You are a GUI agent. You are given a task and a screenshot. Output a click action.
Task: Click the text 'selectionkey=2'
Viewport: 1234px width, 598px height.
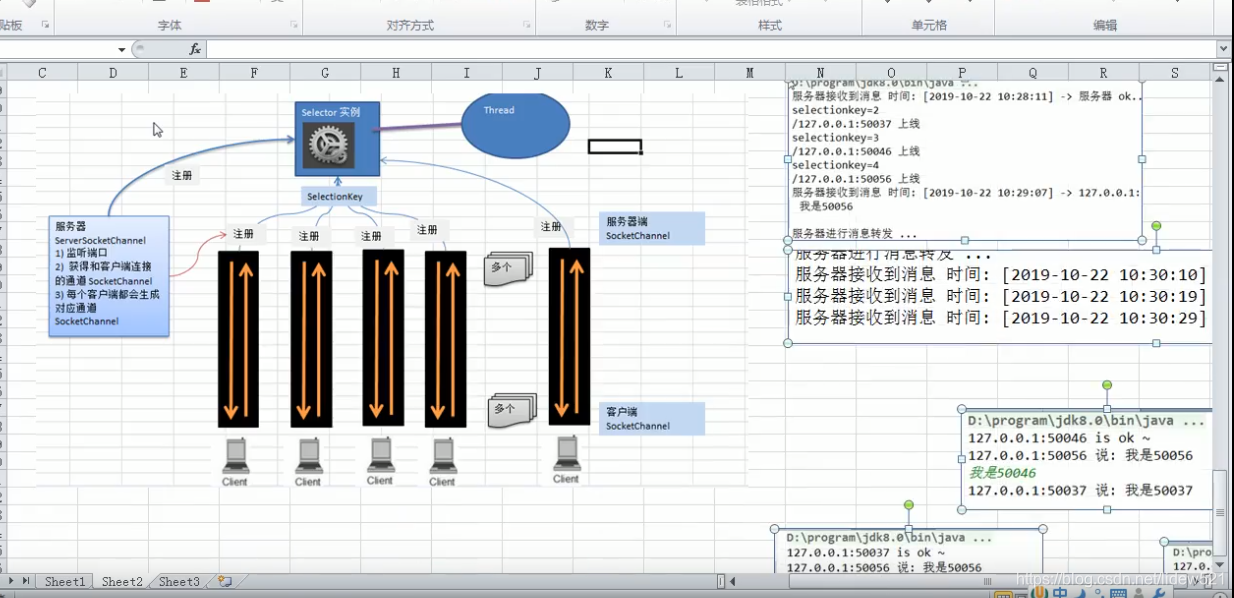point(835,110)
